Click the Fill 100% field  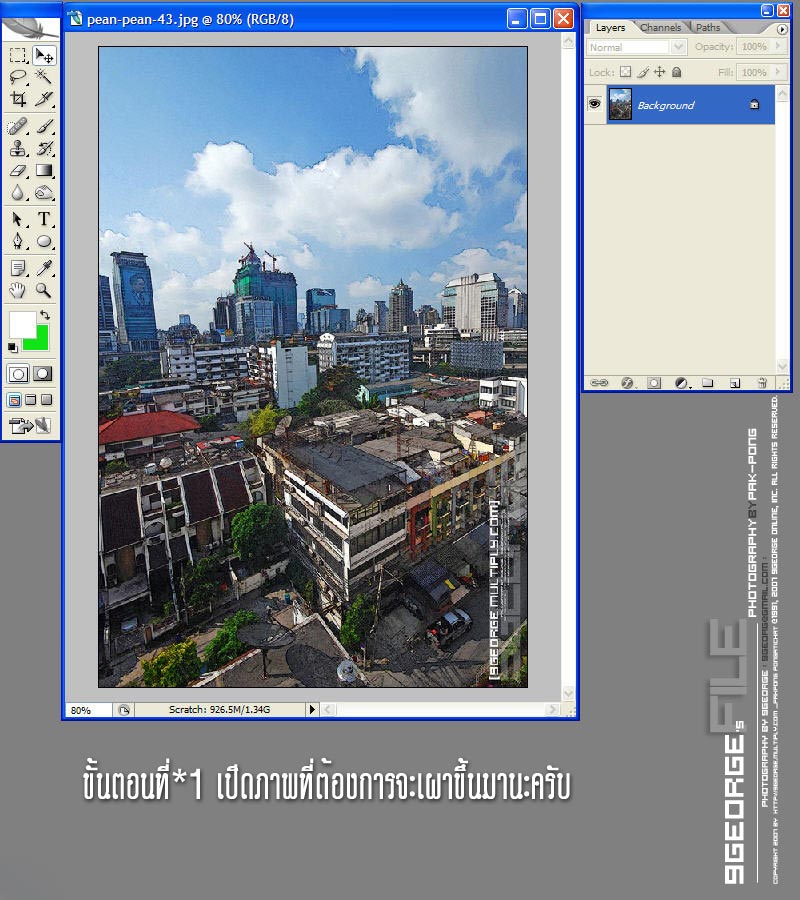(x=754, y=72)
